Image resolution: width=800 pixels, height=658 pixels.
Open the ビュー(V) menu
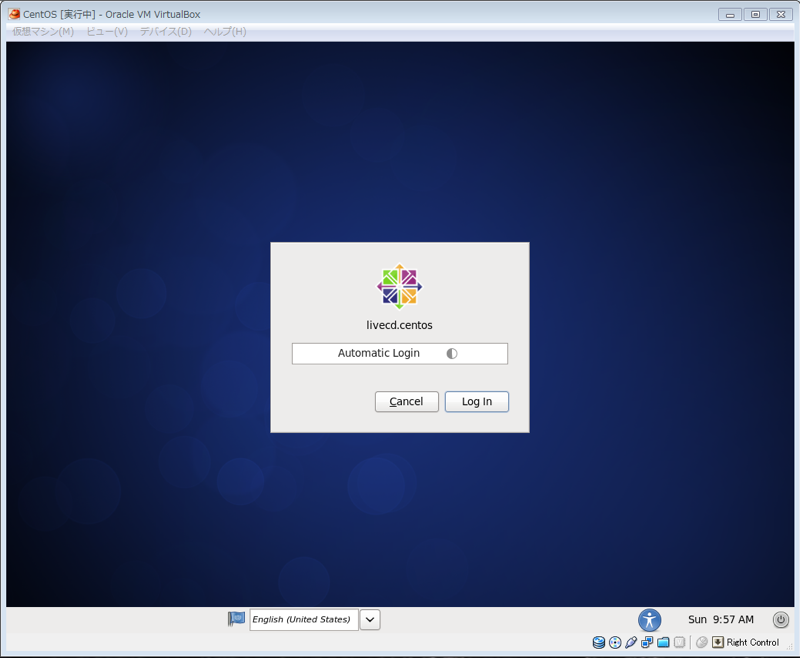(x=107, y=32)
